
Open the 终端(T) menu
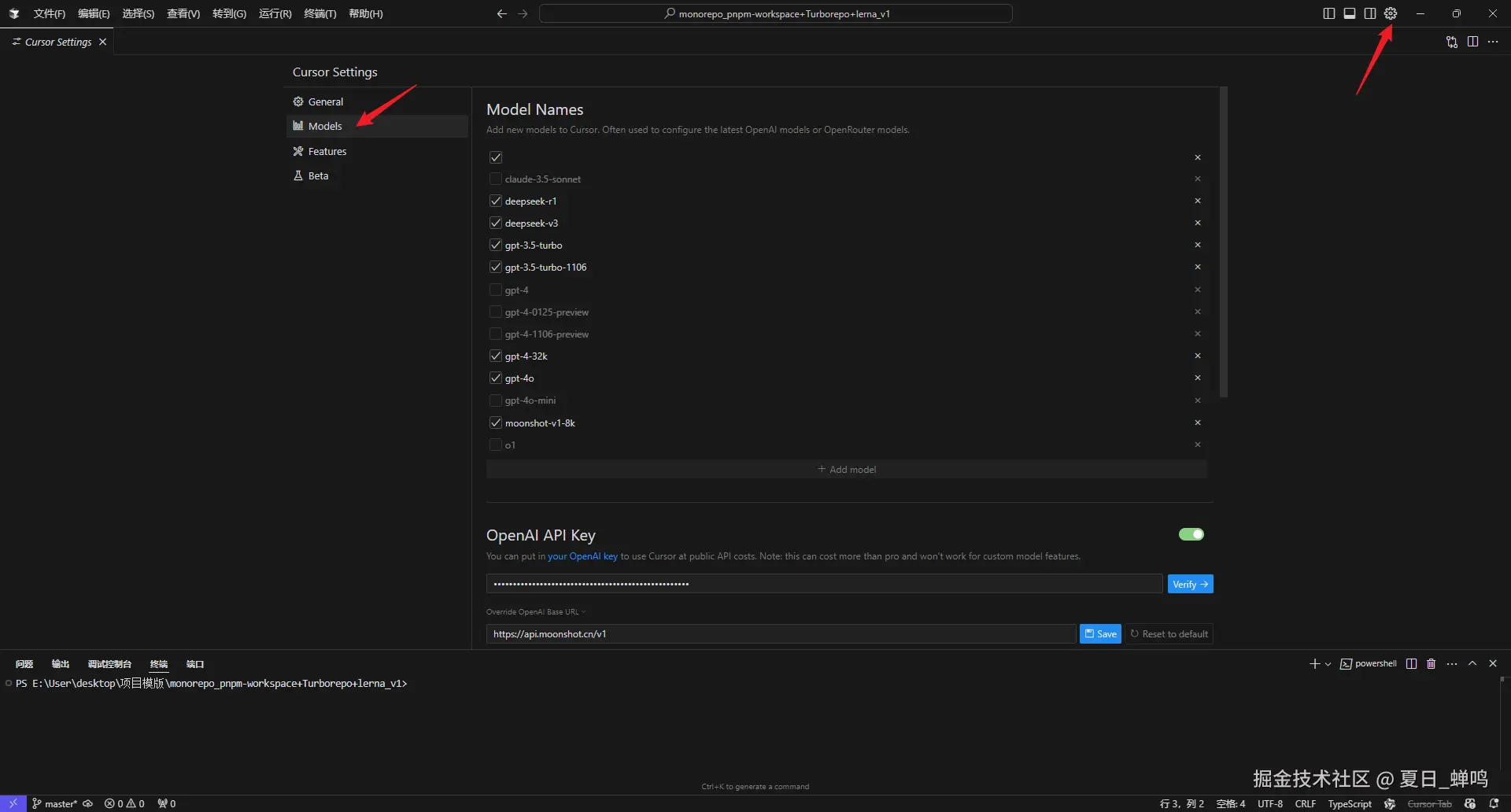pyautogui.click(x=320, y=13)
